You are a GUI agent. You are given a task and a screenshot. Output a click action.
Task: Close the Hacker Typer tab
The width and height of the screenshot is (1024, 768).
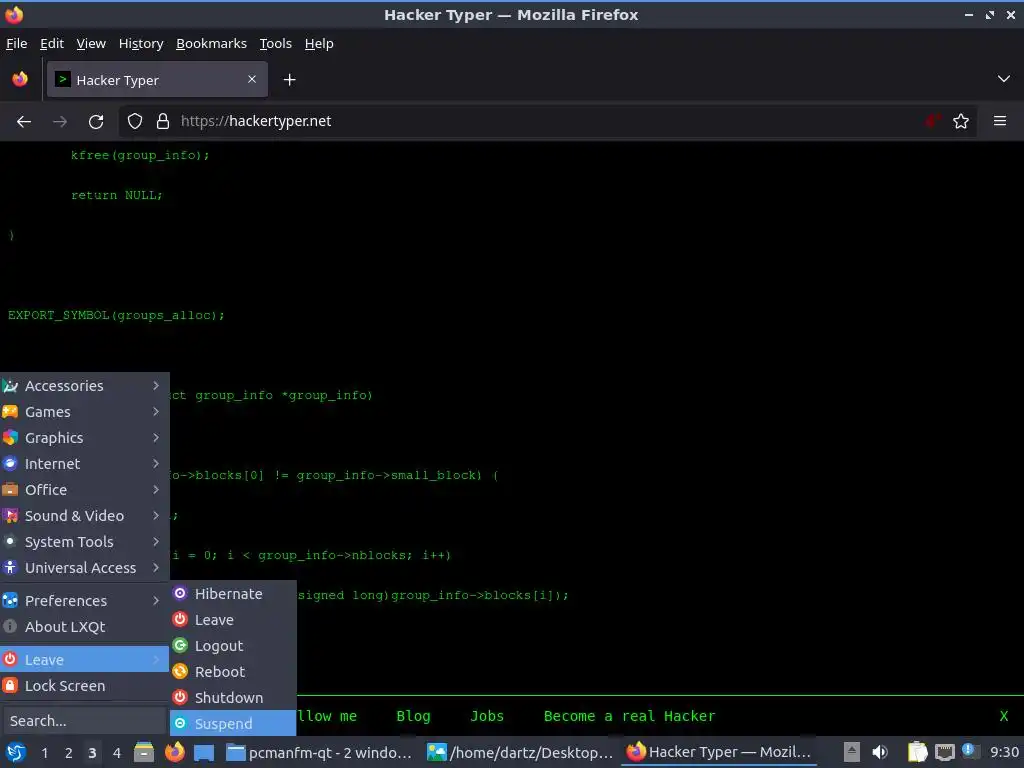tap(252, 79)
